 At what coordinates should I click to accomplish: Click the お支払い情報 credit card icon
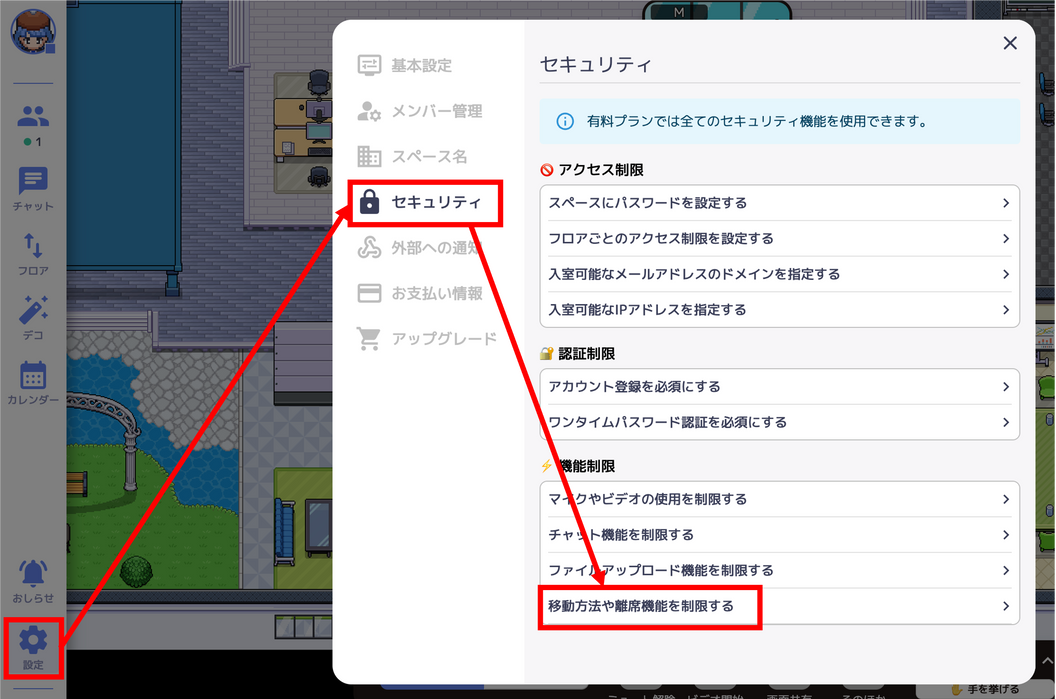click(369, 293)
